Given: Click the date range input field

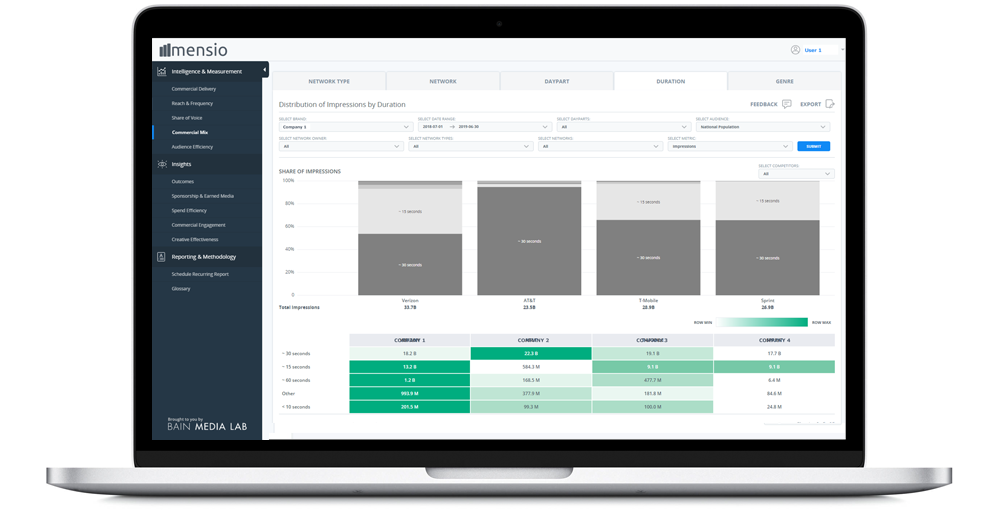Looking at the screenshot, I should (484, 127).
